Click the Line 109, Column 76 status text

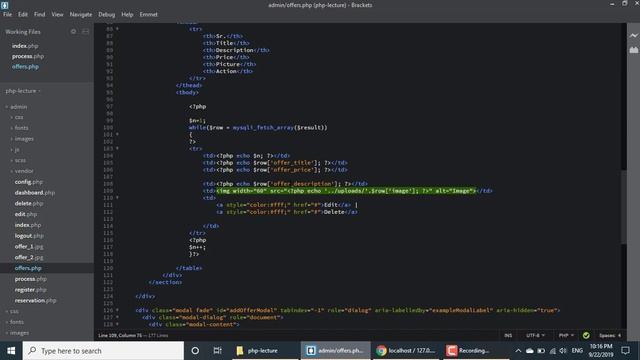coord(119,336)
